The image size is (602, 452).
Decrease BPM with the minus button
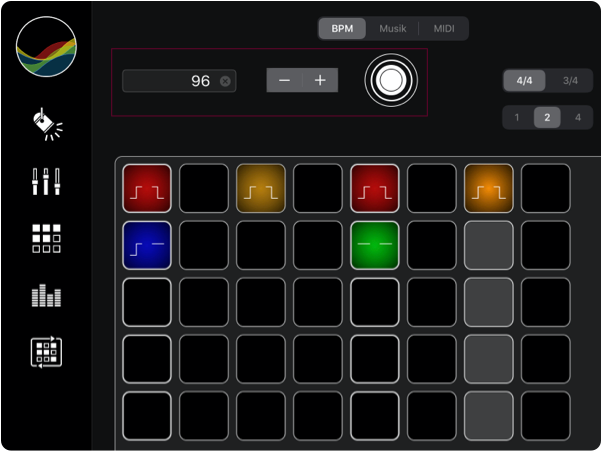click(284, 80)
